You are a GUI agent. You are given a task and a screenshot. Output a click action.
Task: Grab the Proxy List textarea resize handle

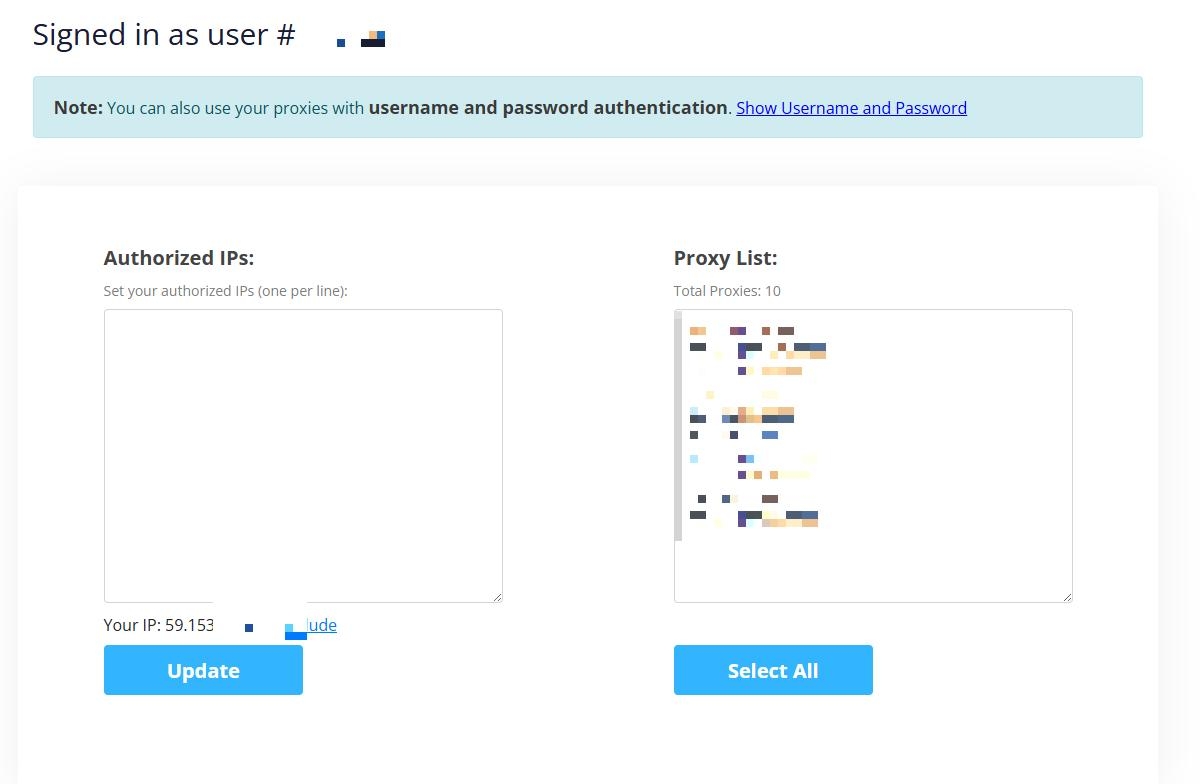[x=1066, y=596]
